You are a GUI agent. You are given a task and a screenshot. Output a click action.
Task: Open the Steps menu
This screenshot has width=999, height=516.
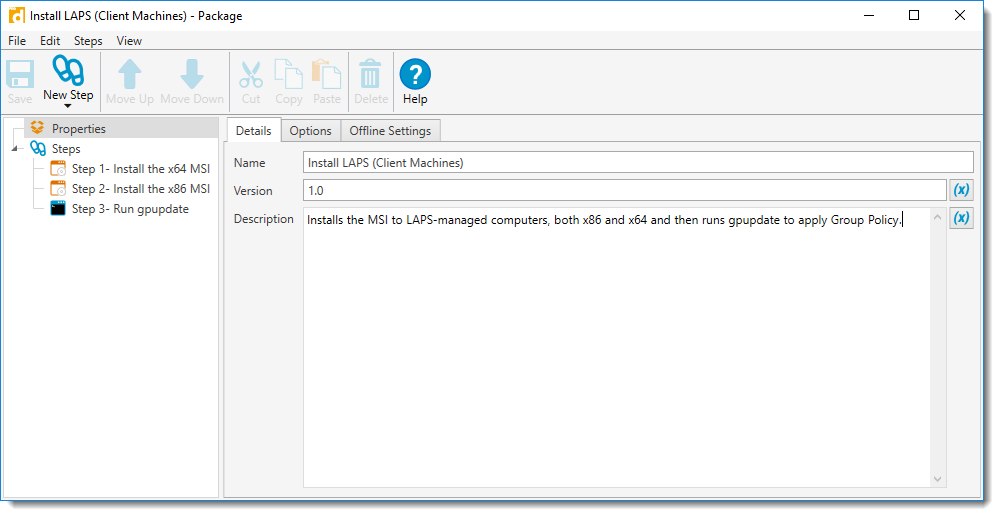[x=88, y=41]
